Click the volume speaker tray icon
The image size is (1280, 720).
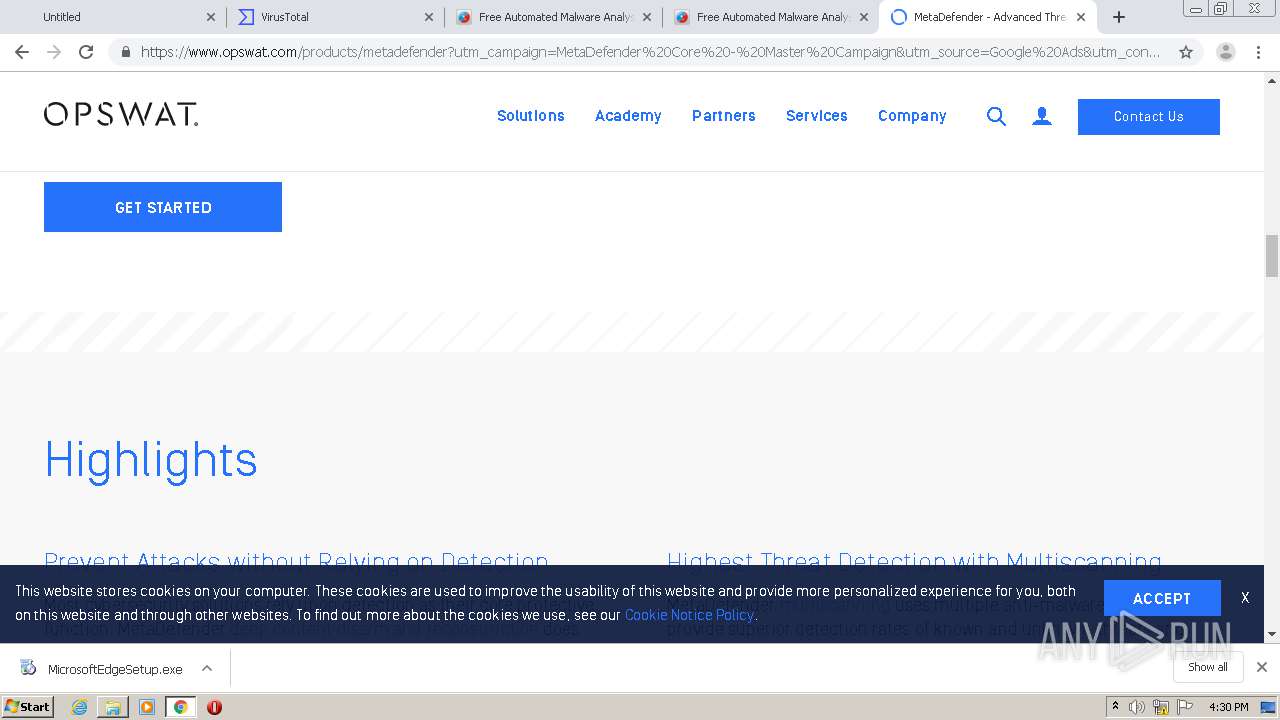(1137, 707)
